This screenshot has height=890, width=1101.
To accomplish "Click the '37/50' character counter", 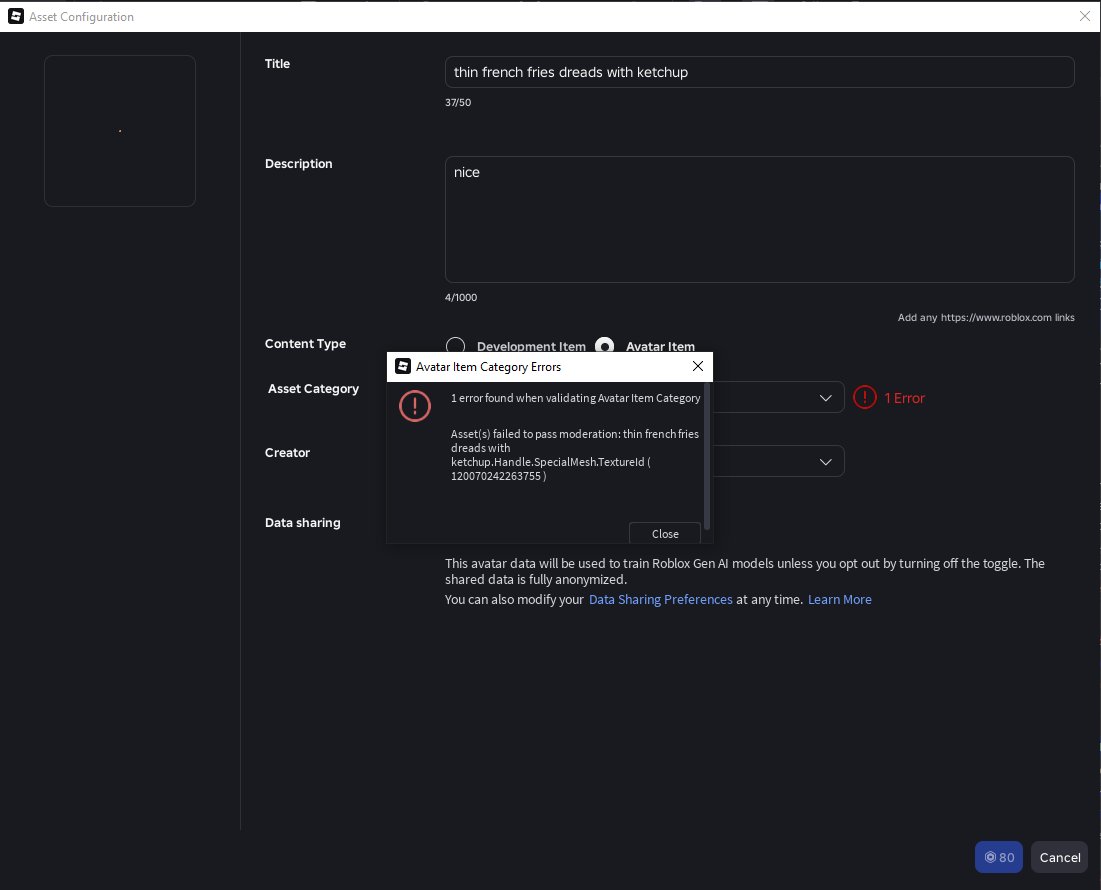I will click(458, 102).
